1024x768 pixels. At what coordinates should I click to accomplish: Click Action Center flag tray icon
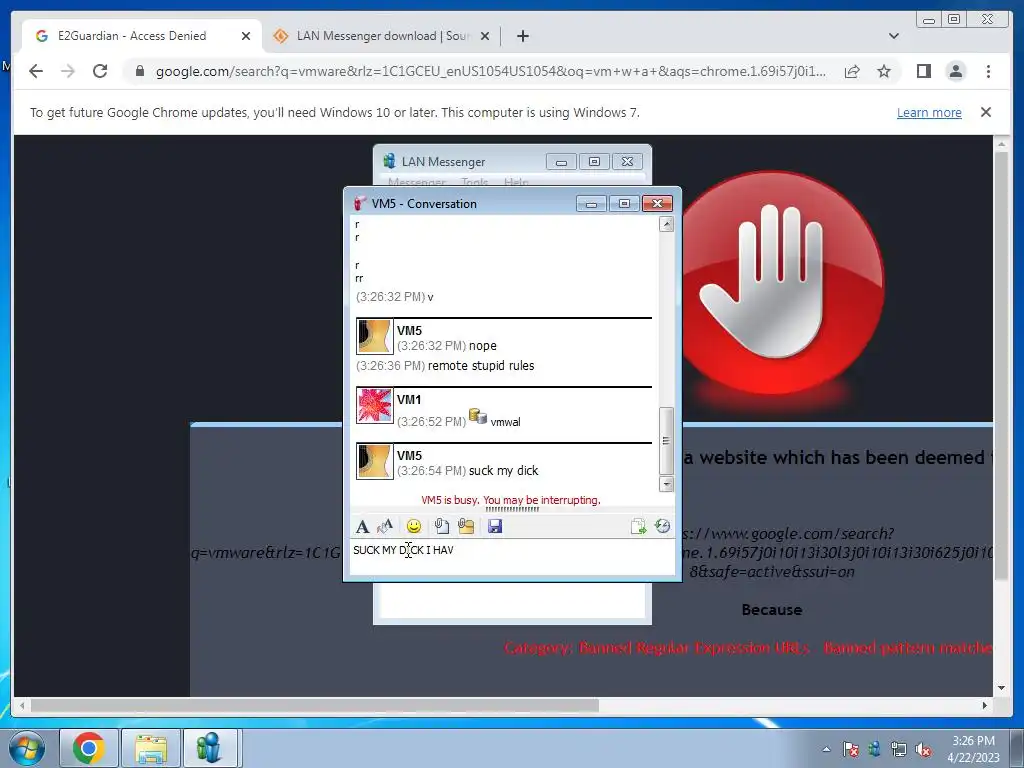[x=850, y=749]
